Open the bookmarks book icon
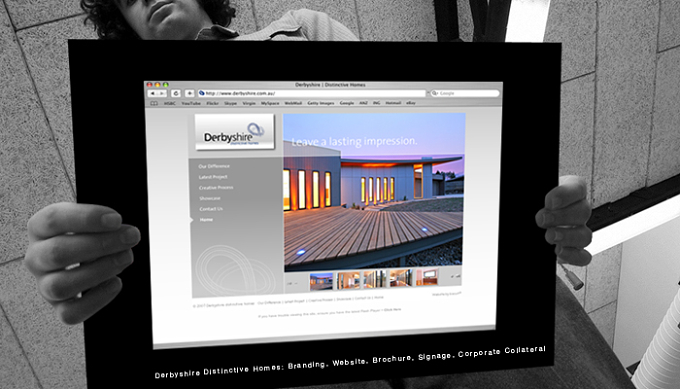680x389 pixels. coord(154,103)
